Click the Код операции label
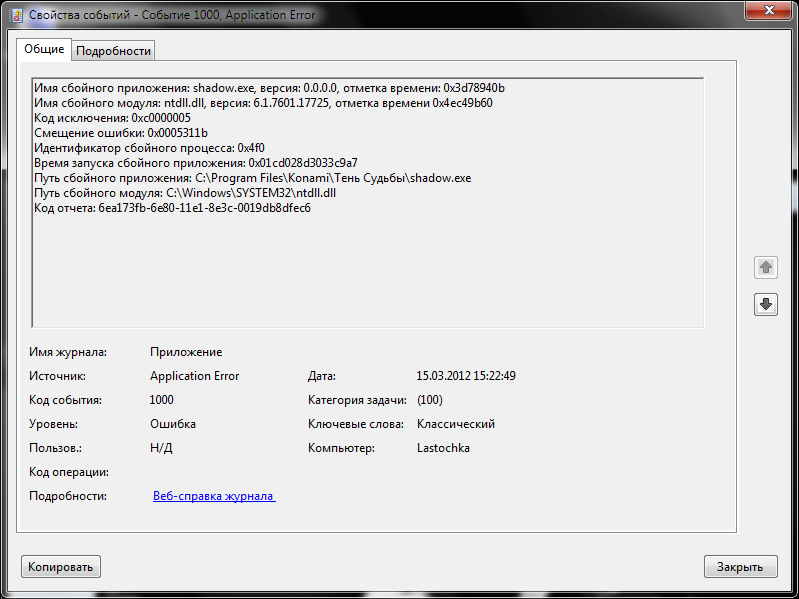This screenshot has width=799, height=599. pos(69,472)
